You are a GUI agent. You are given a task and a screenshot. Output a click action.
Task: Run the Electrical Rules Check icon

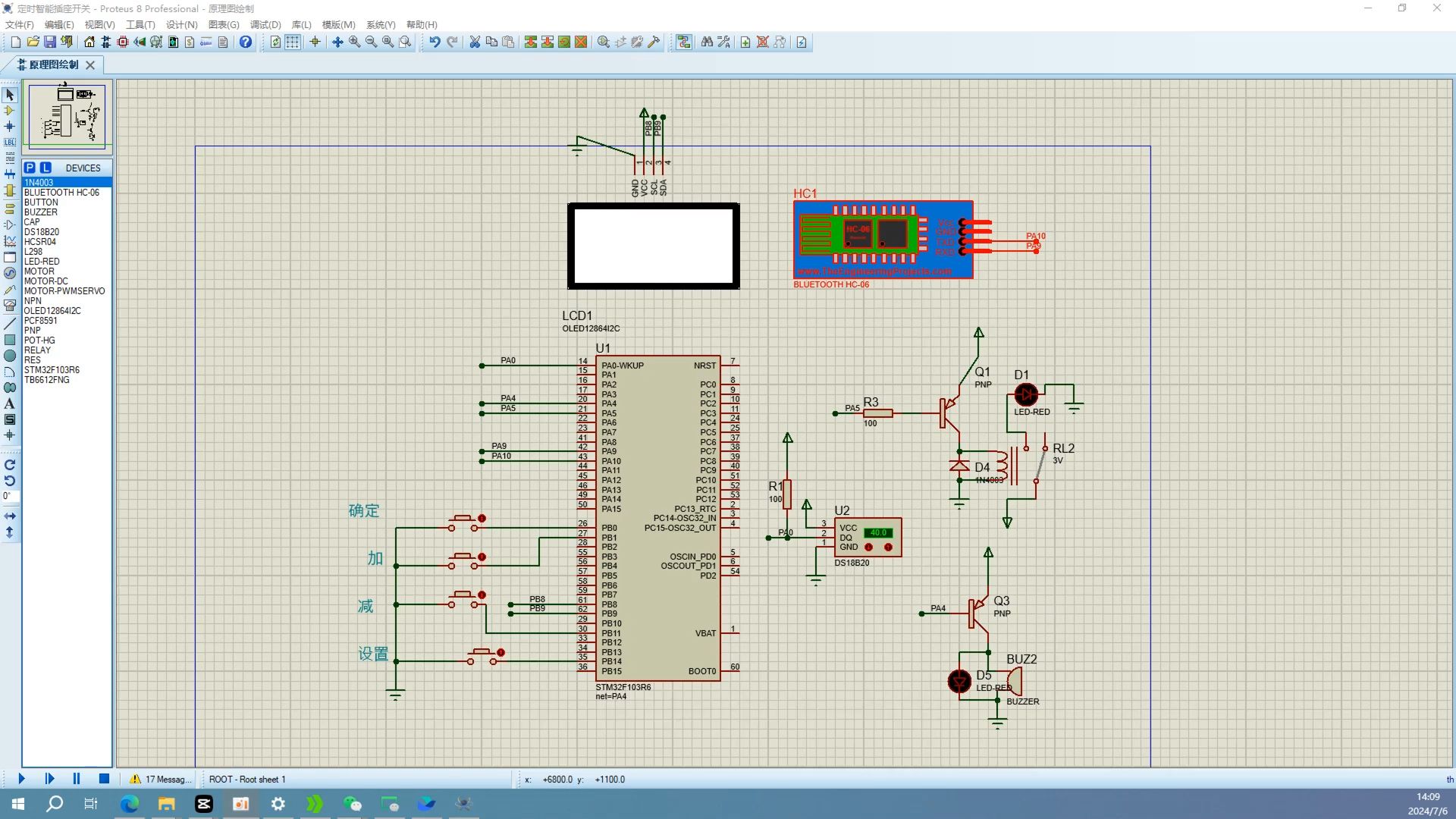coord(802,42)
